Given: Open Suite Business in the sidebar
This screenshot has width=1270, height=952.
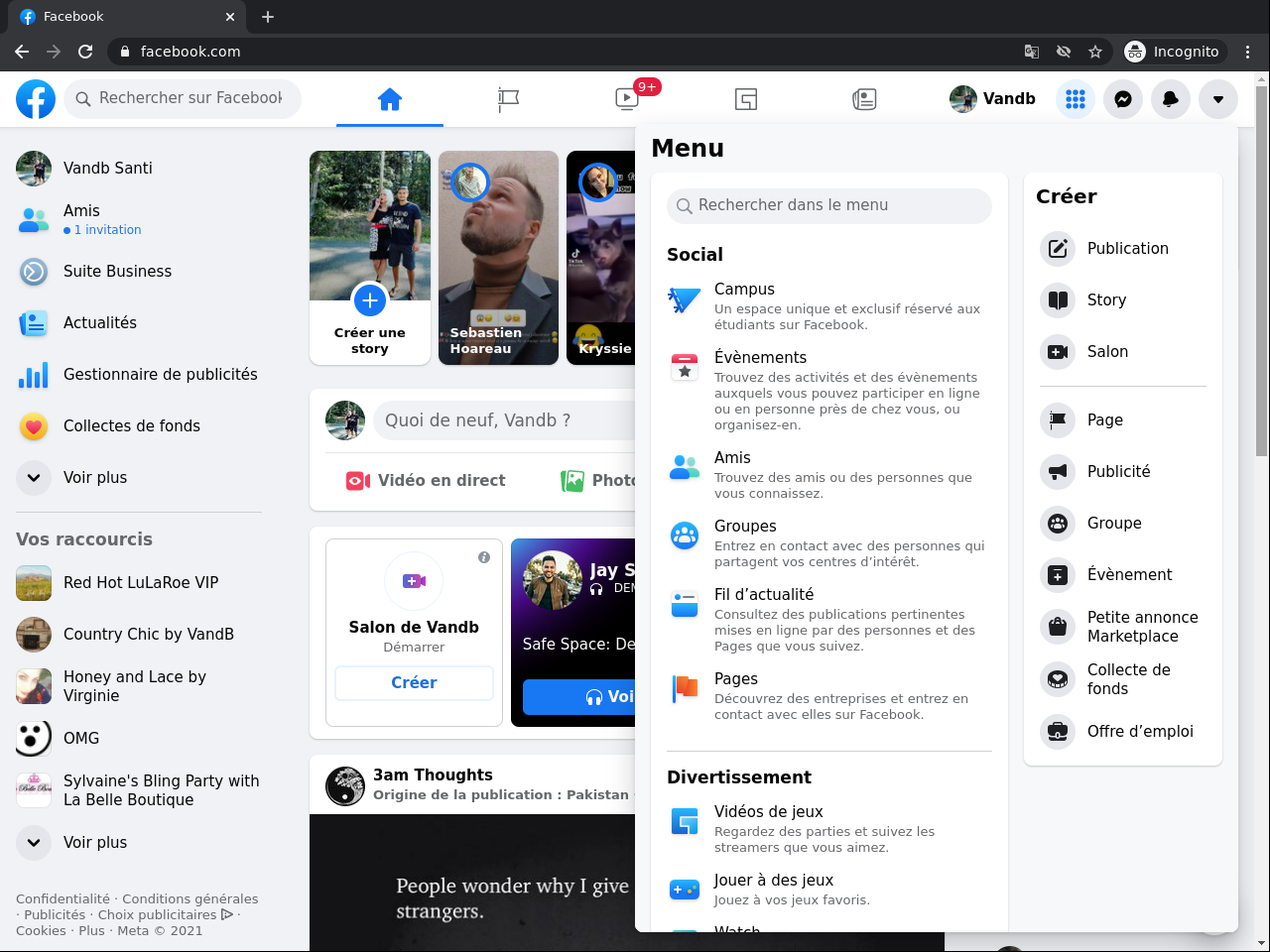Looking at the screenshot, I should click(x=139, y=272).
